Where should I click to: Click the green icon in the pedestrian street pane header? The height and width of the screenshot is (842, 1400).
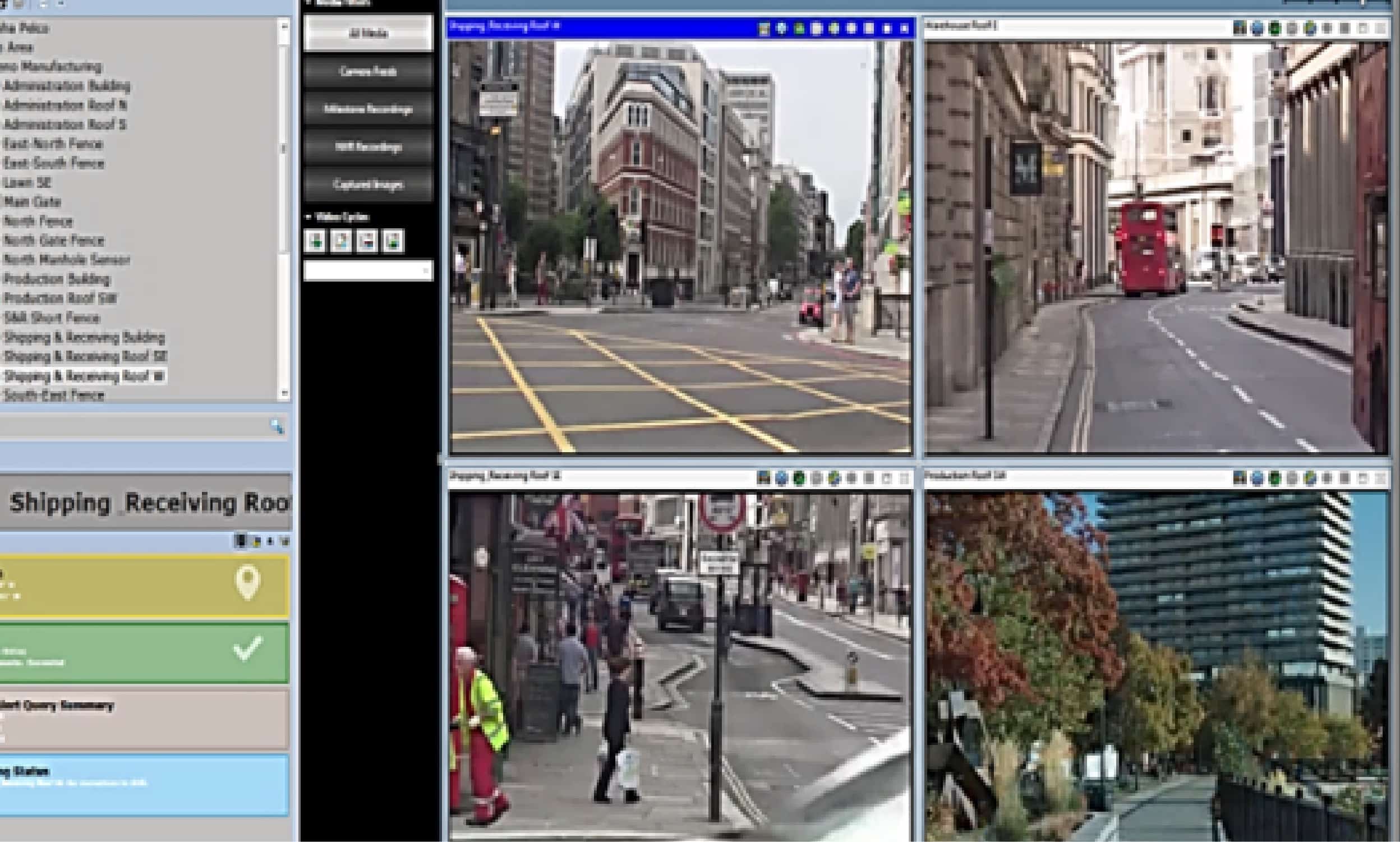(799, 478)
